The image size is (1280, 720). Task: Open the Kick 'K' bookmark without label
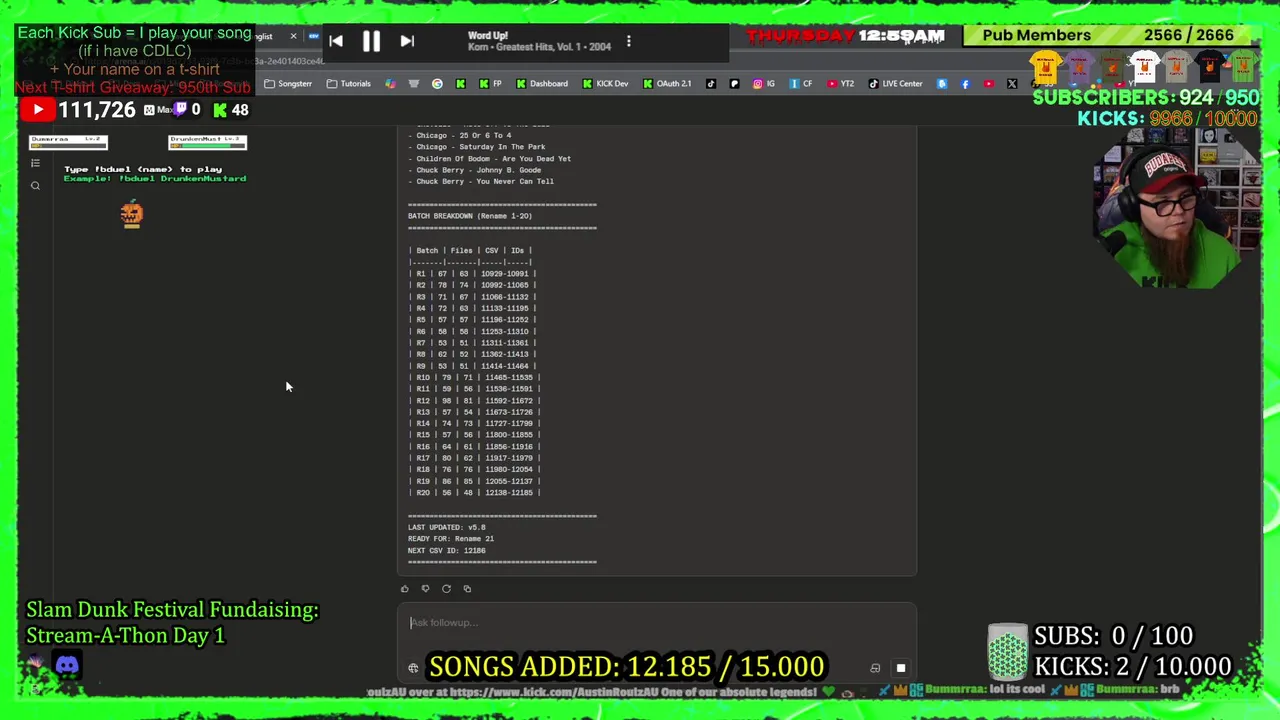coord(460,84)
